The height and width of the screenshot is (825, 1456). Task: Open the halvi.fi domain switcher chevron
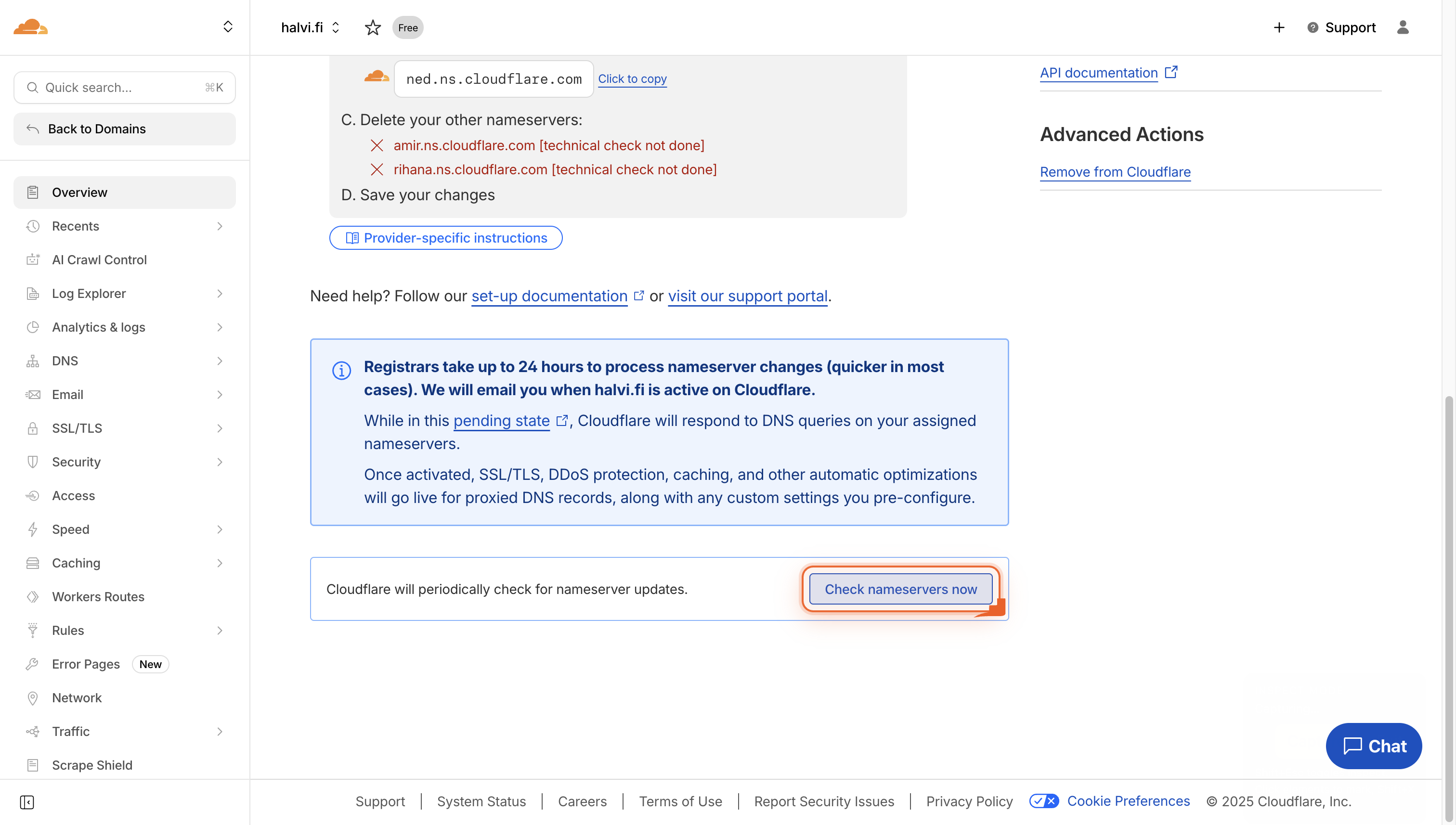(x=336, y=27)
